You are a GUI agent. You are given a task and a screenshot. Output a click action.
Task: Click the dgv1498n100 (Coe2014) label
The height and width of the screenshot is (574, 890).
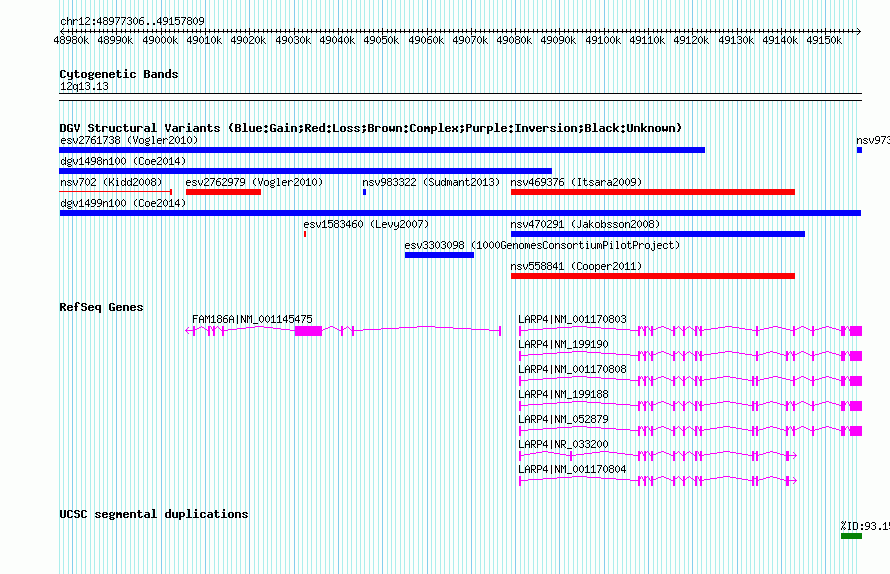click(123, 161)
